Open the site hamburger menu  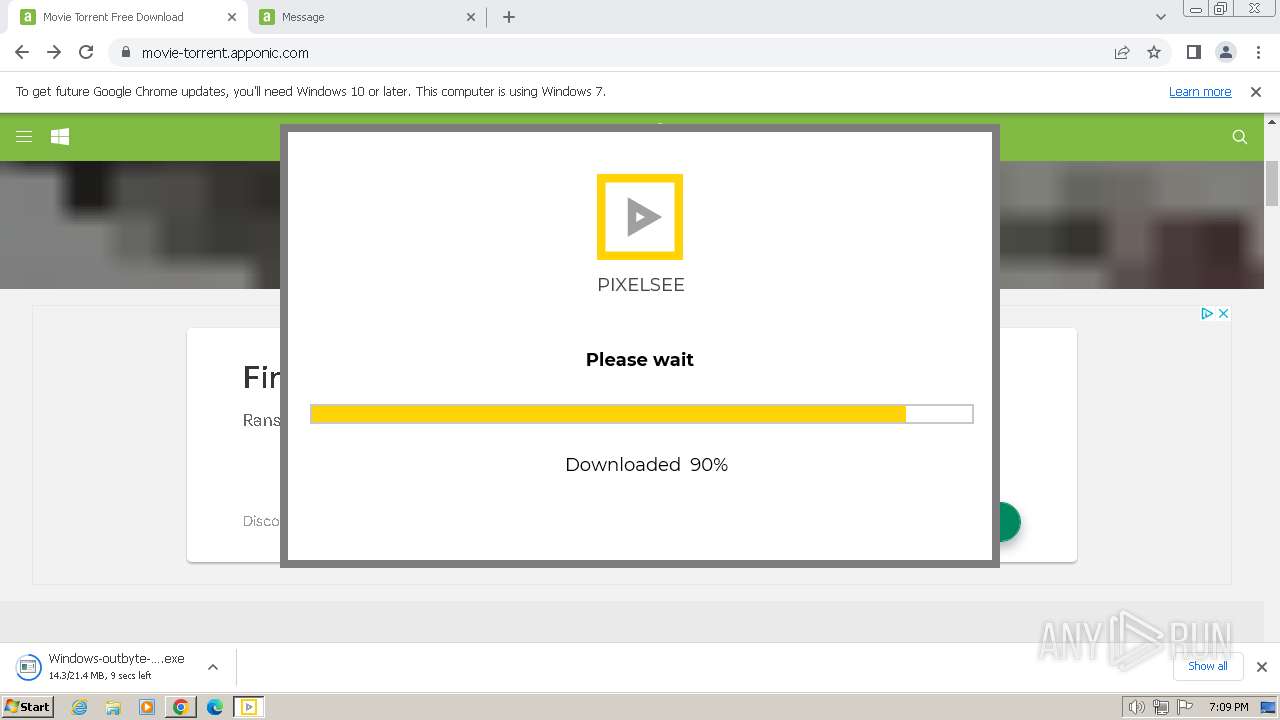(24, 137)
